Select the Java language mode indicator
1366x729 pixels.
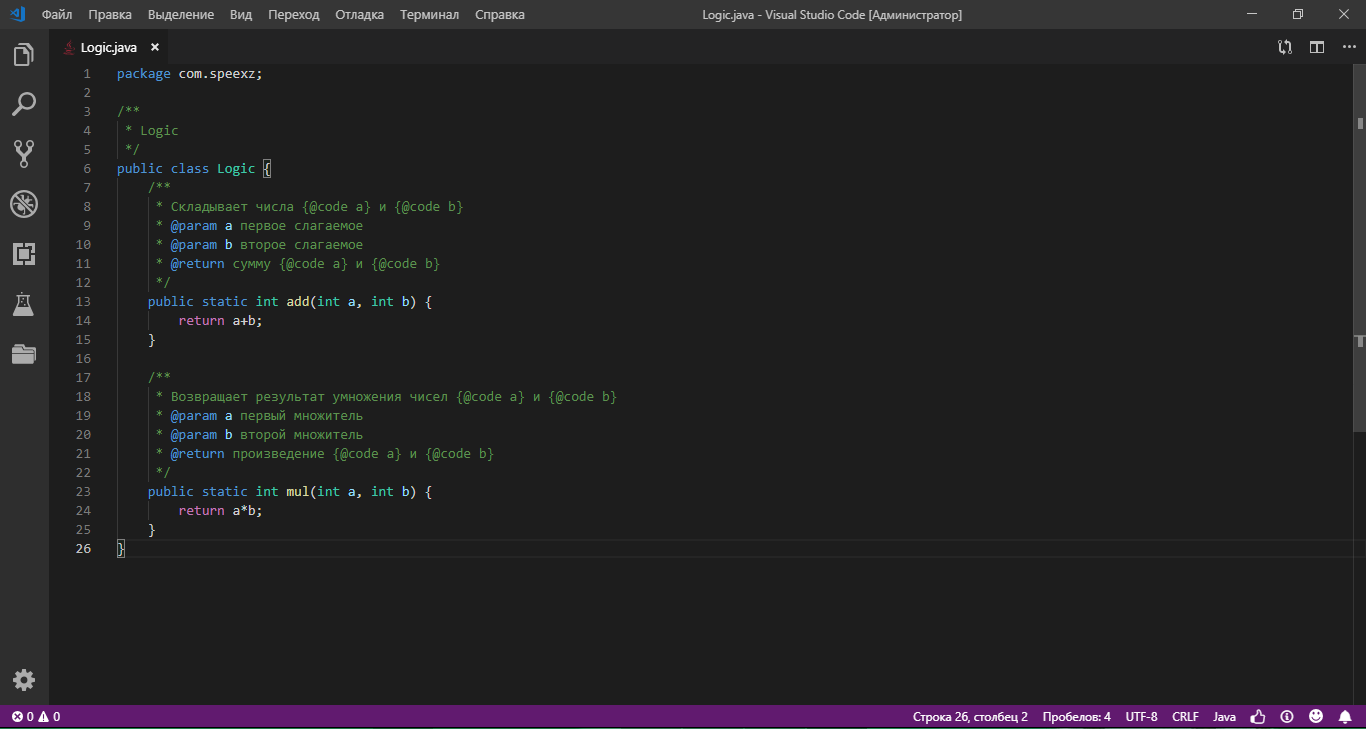point(1224,716)
